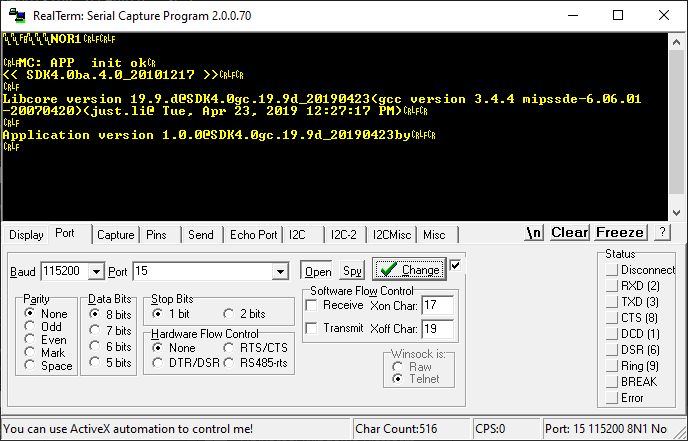Click the Error status indicator
Image resolution: width=688 pixels, height=441 pixels.
point(612,398)
